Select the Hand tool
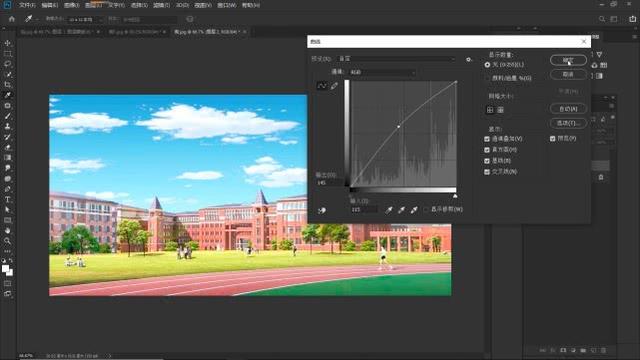The image size is (640, 360). tap(7, 231)
